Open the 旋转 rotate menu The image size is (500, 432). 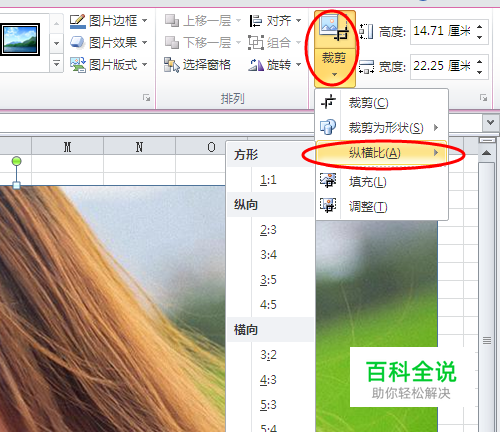pos(275,65)
